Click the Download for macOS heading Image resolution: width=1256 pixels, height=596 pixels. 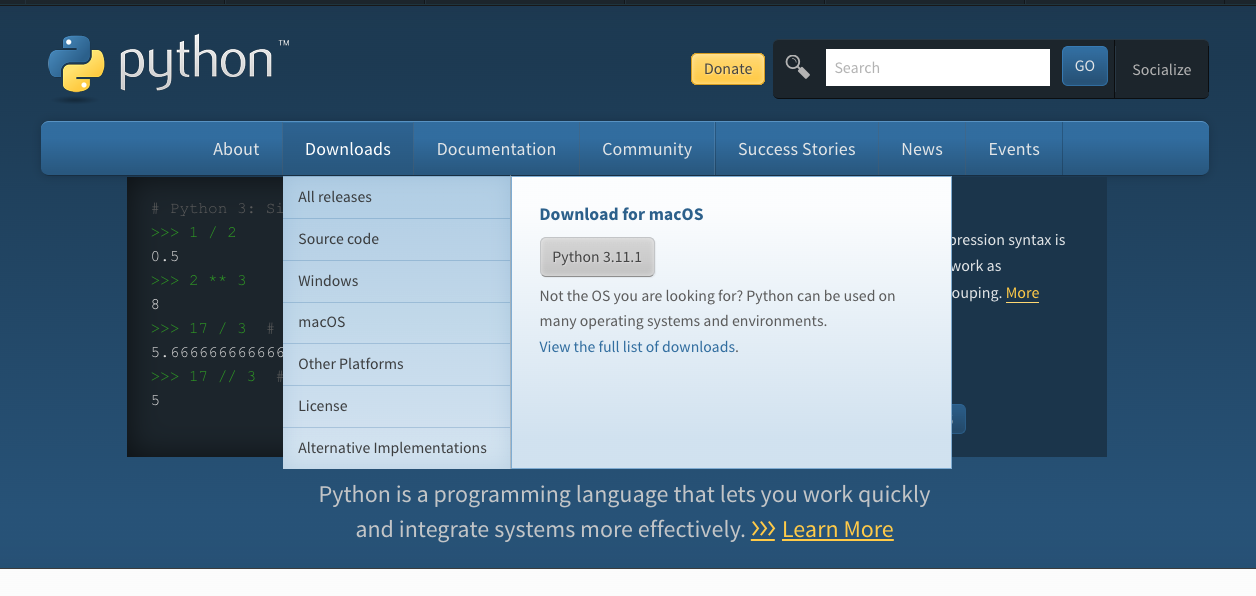pos(621,214)
